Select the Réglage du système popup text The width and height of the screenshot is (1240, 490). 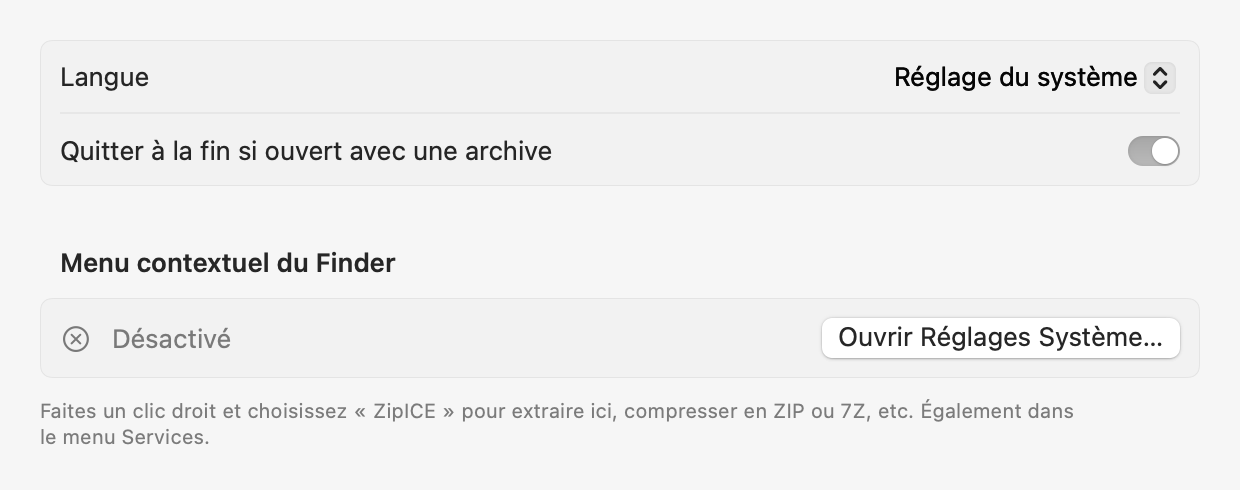[1015, 77]
